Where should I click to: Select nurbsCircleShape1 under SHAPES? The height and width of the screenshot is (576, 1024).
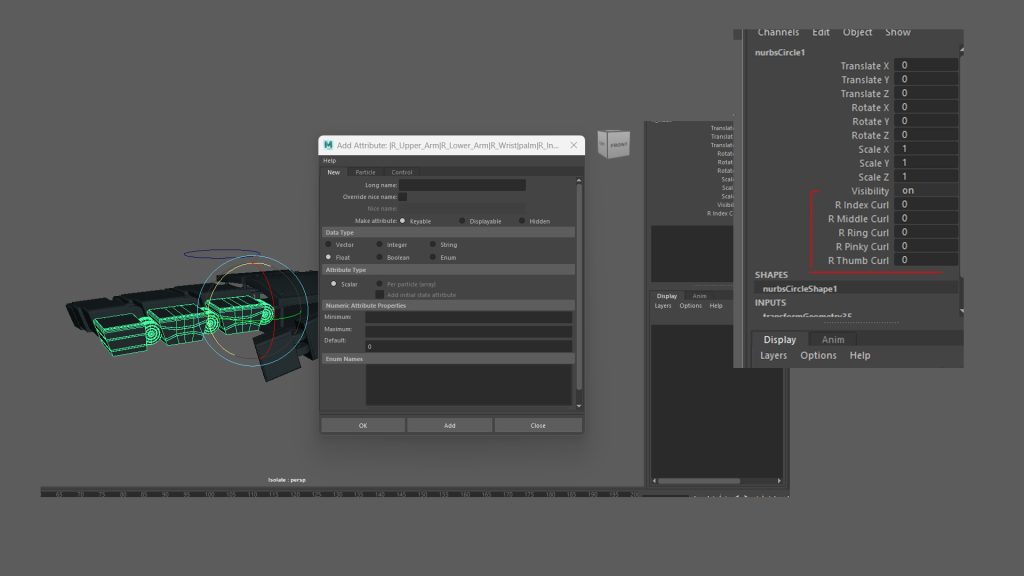click(x=799, y=289)
